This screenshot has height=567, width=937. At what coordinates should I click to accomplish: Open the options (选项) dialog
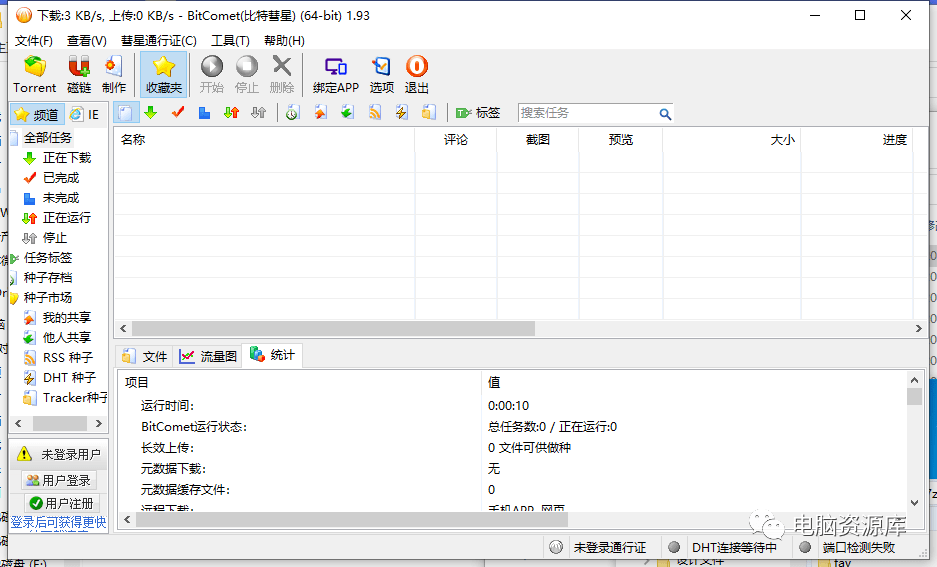point(381,75)
